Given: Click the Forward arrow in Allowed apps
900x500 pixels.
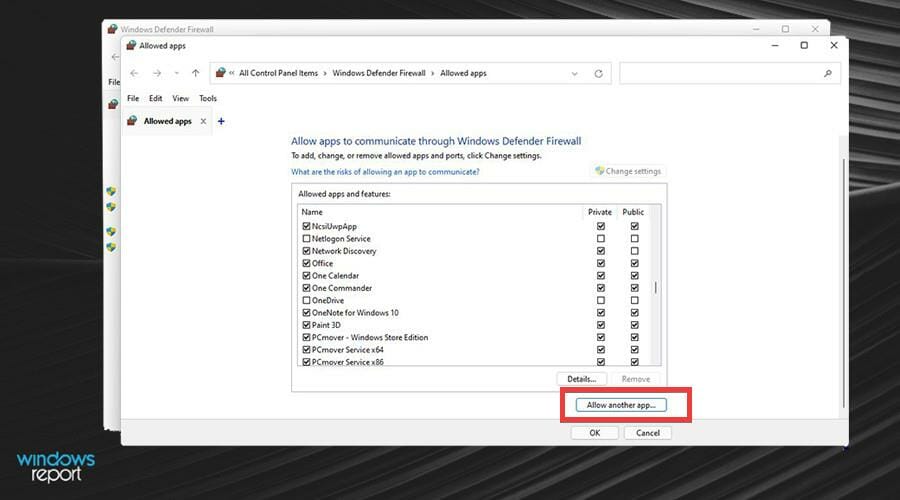Looking at the screenshot, I should tap(157, 73).
